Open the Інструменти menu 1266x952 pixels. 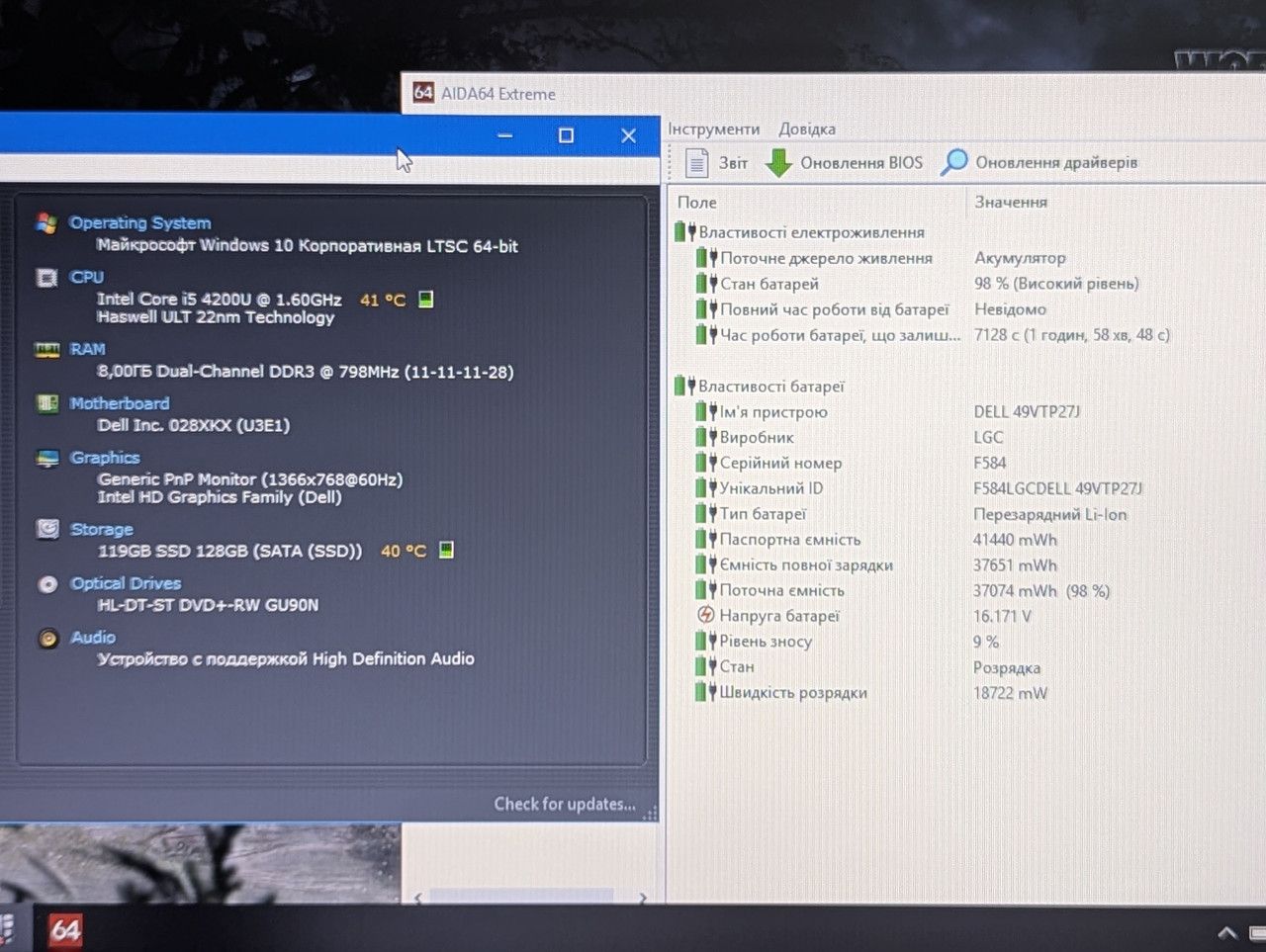(x=714, y=130)
